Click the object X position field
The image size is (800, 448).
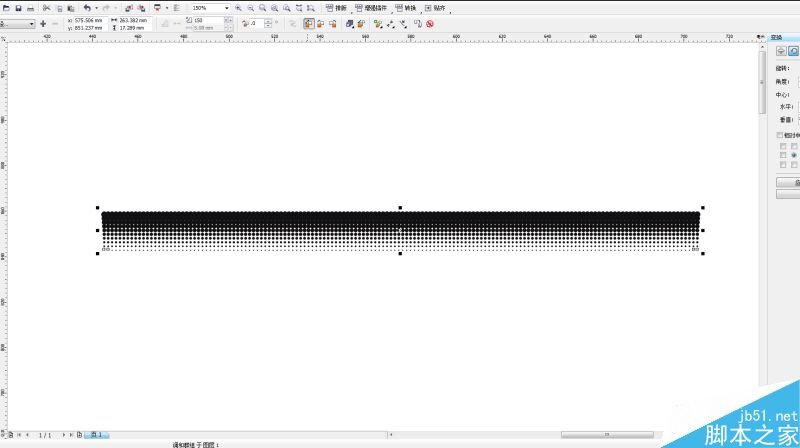click(89, 20)
